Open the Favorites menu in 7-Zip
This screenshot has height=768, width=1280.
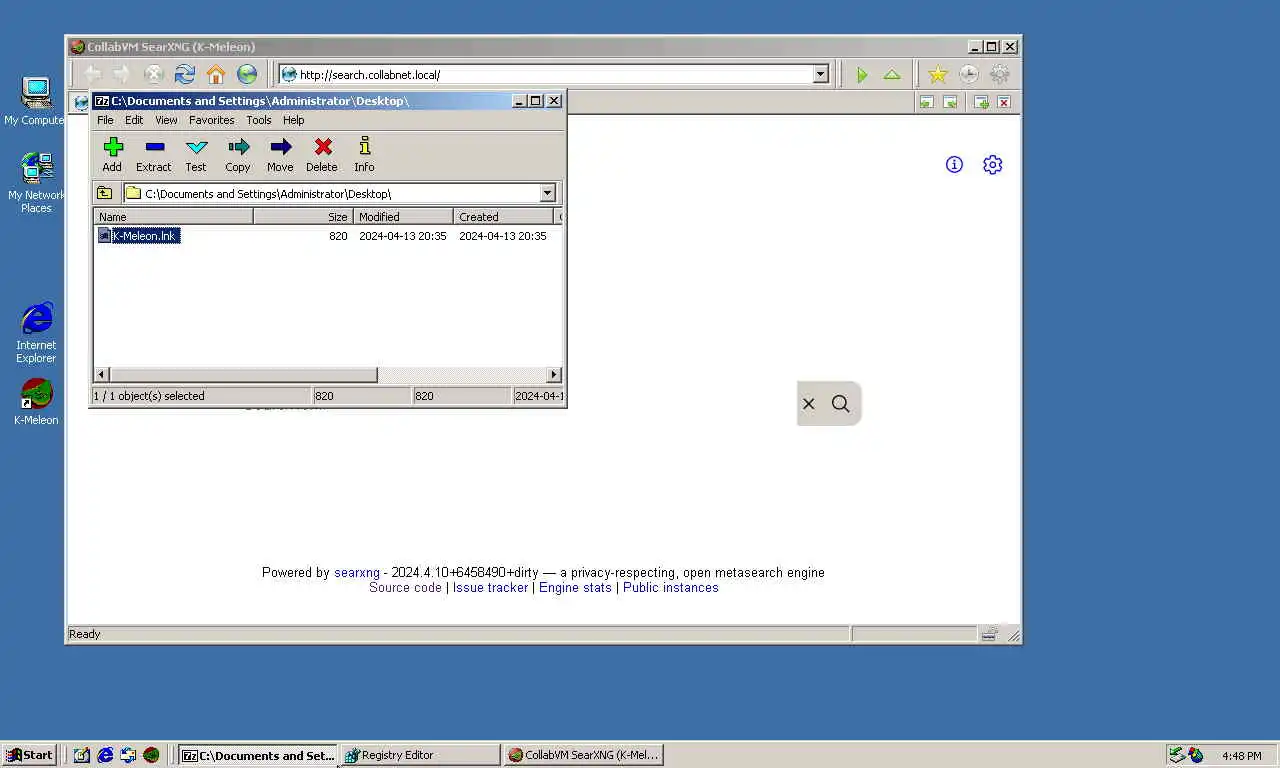[211, 120]
